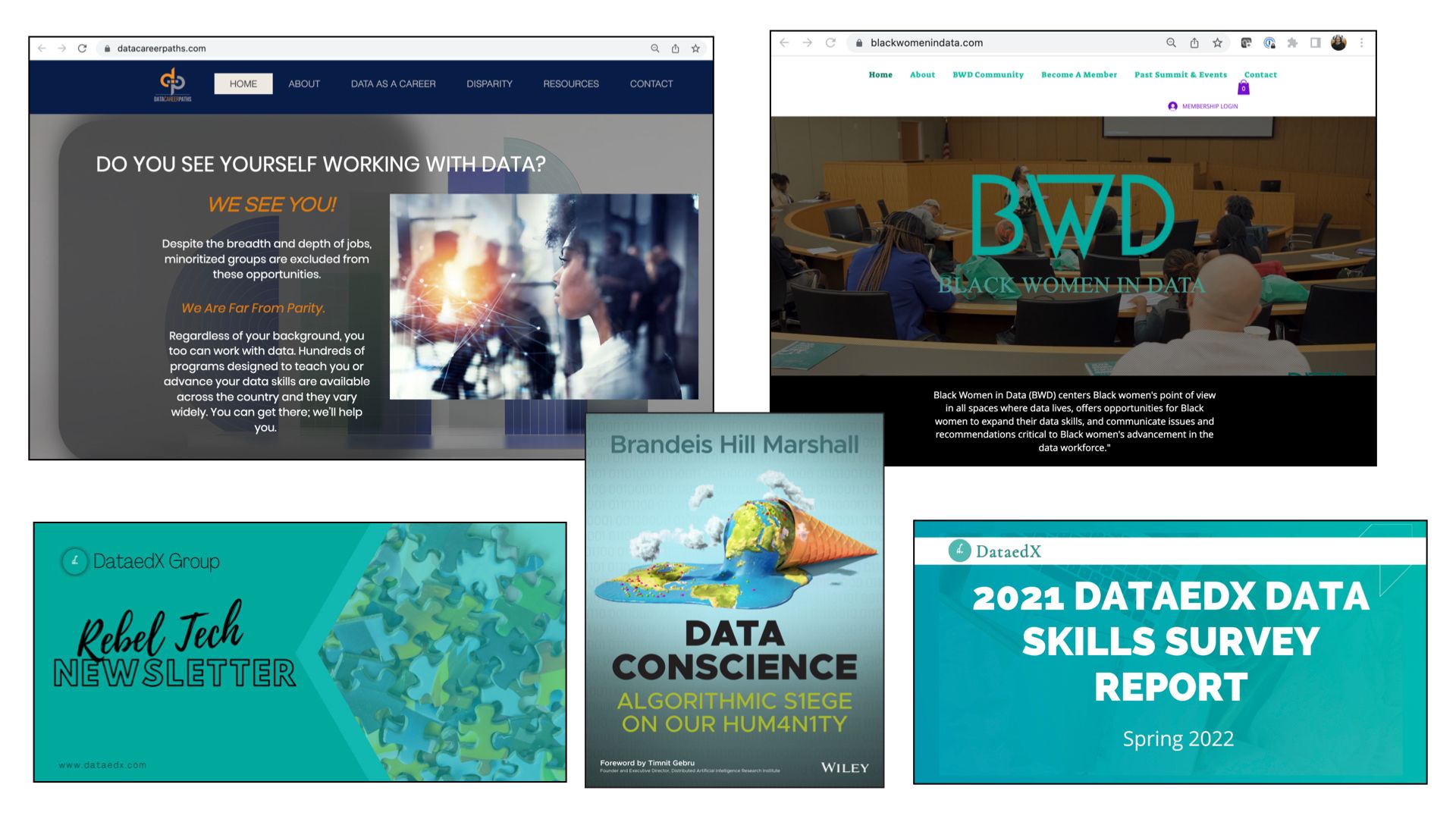The width and height of the screenshot is (1456, 819).
Task: Click the WILEY publisher mark on book cover
Action: point(845,767)
